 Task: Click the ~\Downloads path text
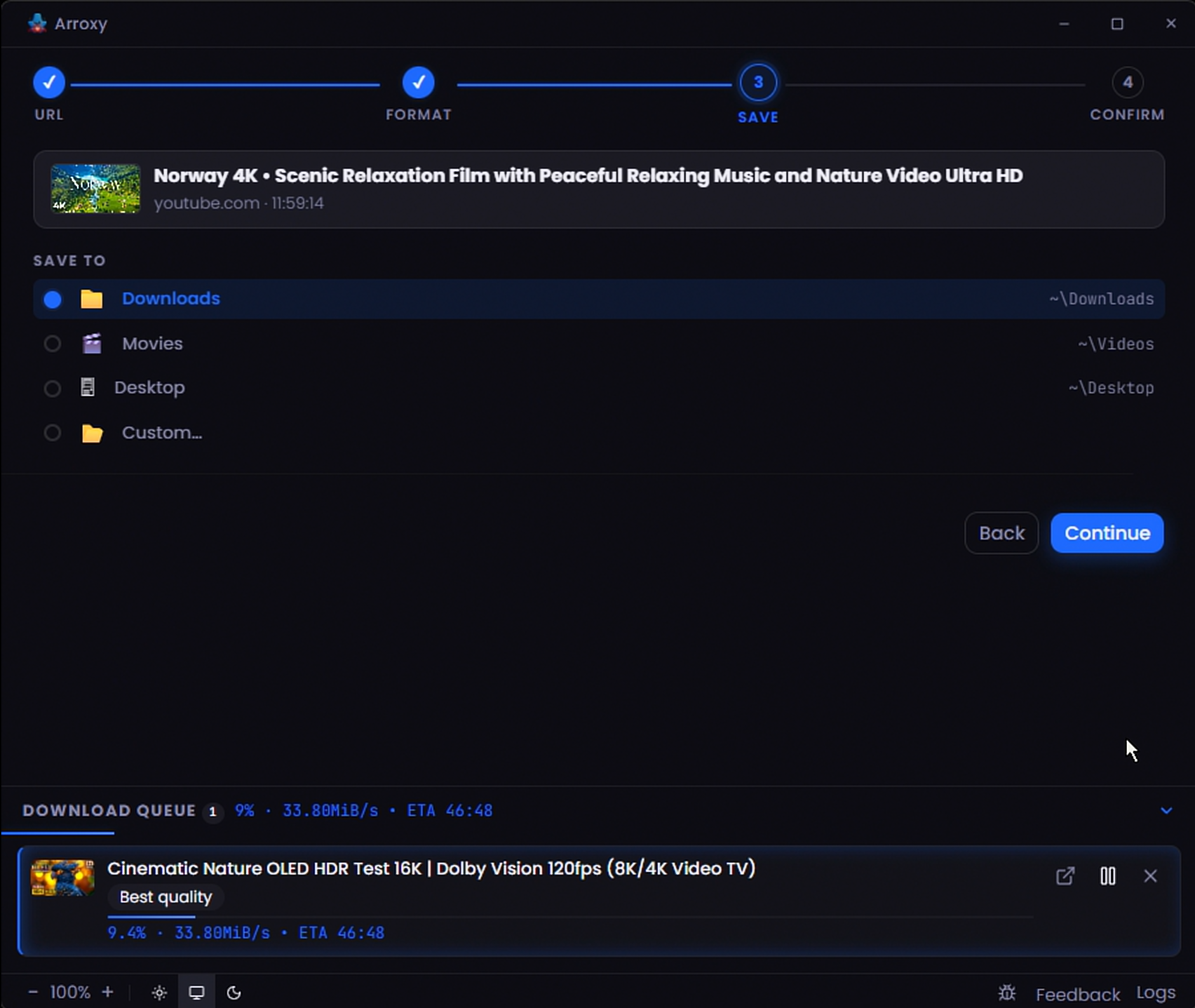1102,299
